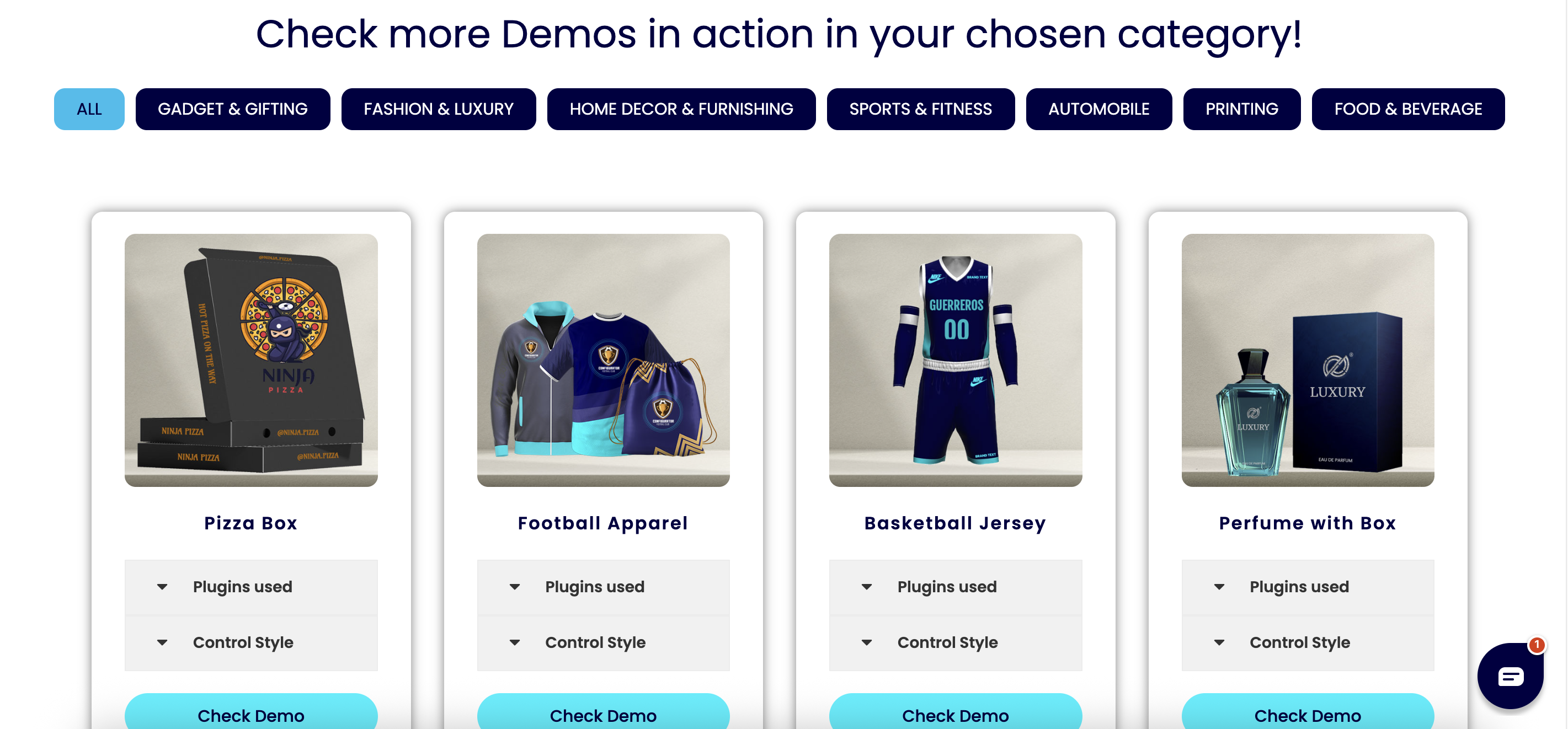Expand Plugins used under Perfume with Box
Viewport: 1568px width, 729px height.
pos(1308,587)
